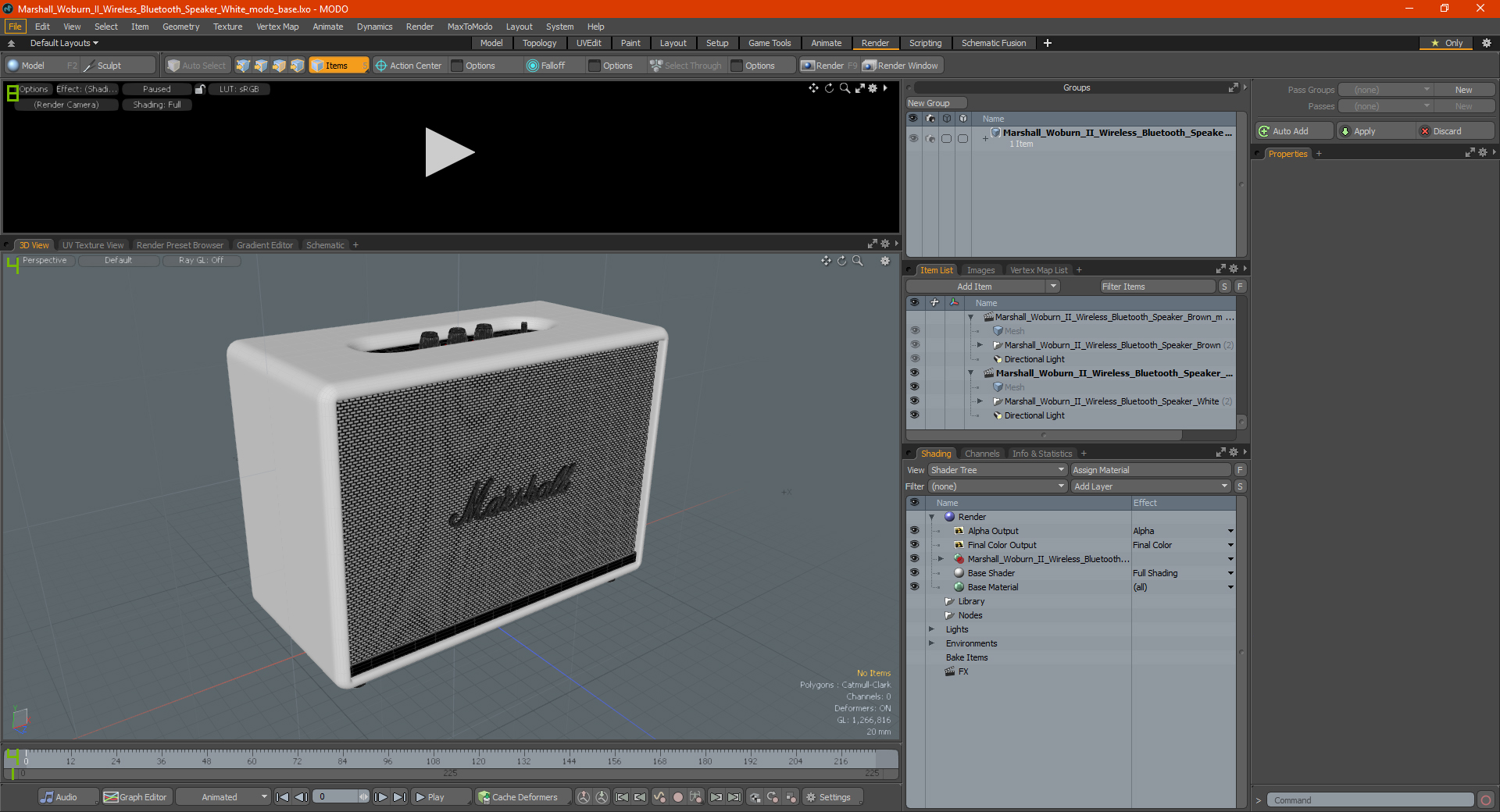Toggle visibility of Alpha Output layer
The height and width of the screenshot is (812, 1500).
(914, 531)
